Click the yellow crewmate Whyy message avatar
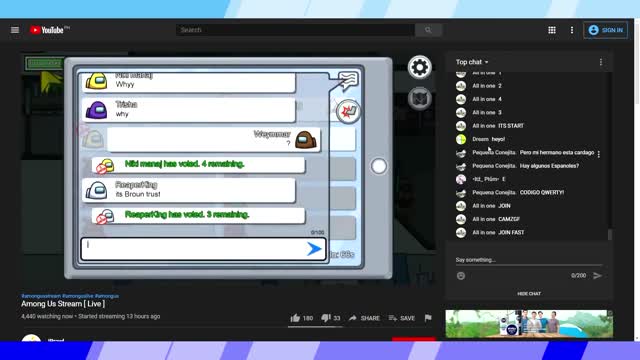Viewport: 640px width, 360px height. click(x=96, y=81)
